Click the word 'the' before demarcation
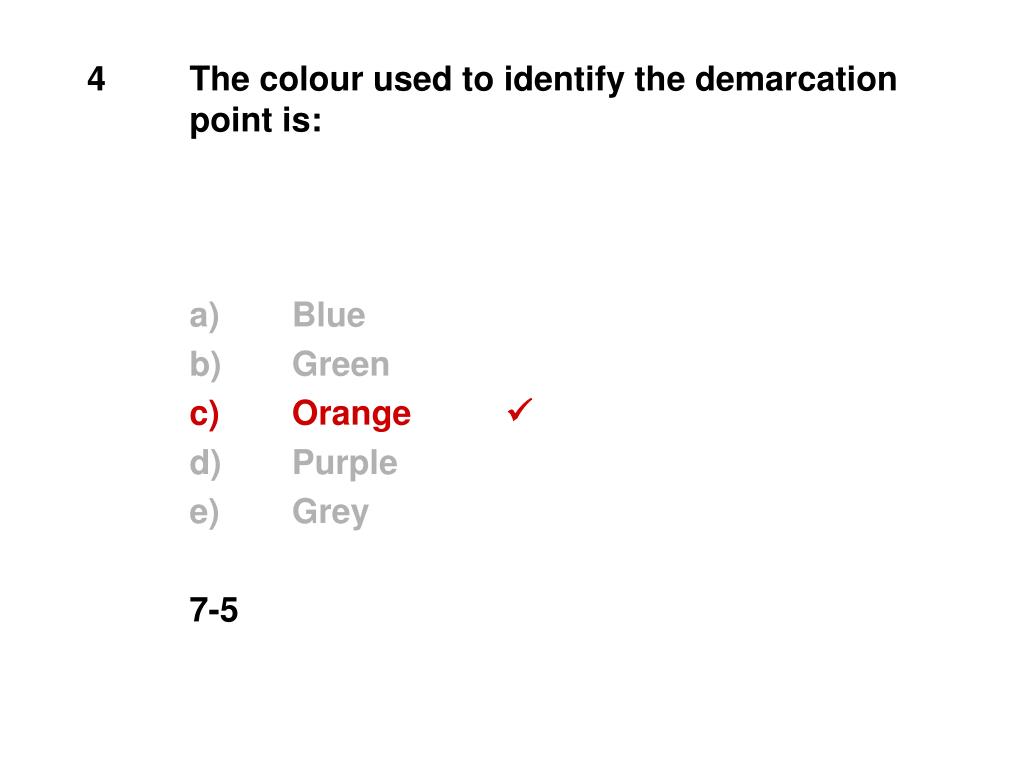This screenshot has width=1024, height=768. click(659, 79)
